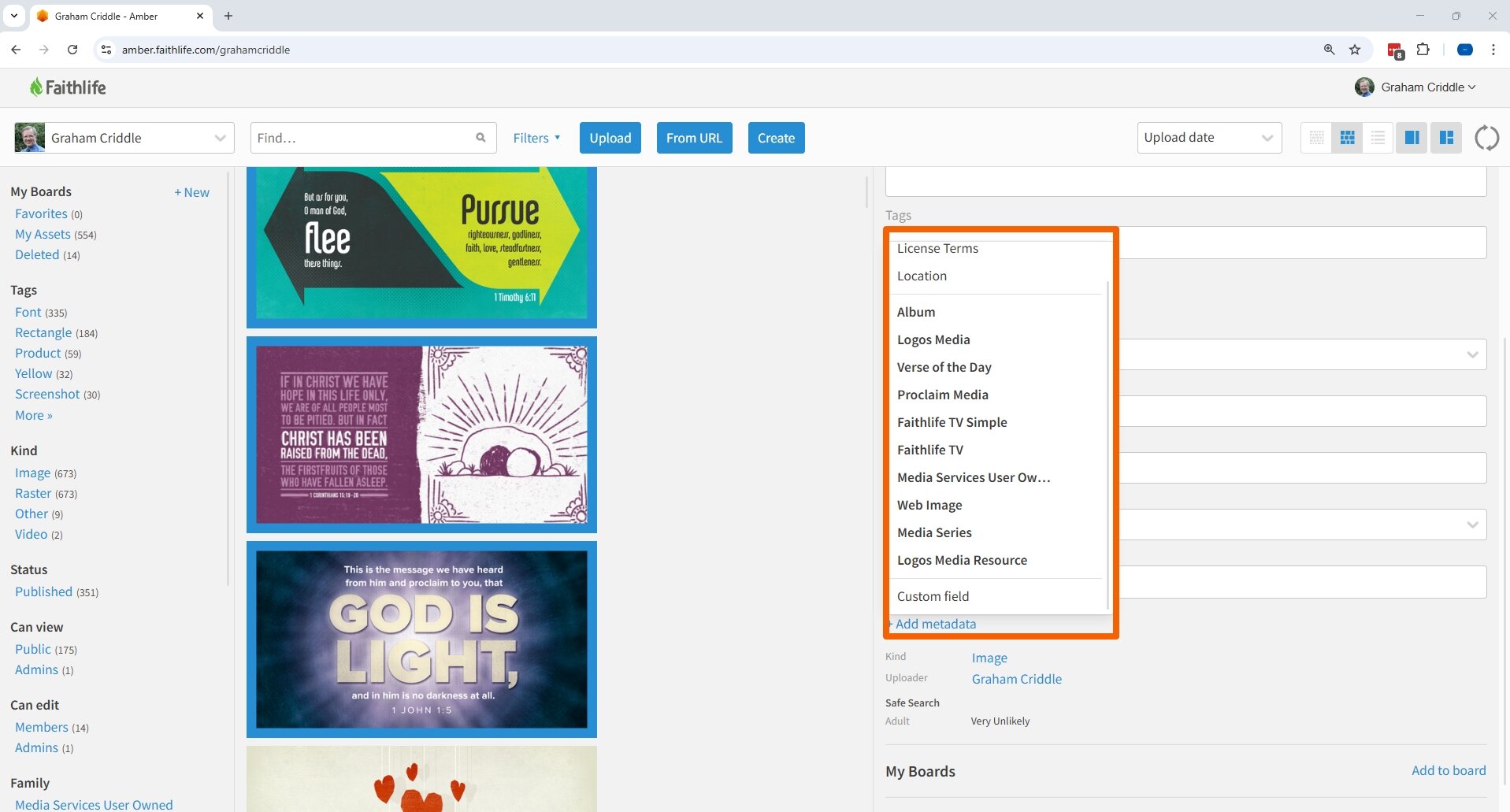Click the Create button
This screenshot has height=812, width=1510.
(776, 138)
